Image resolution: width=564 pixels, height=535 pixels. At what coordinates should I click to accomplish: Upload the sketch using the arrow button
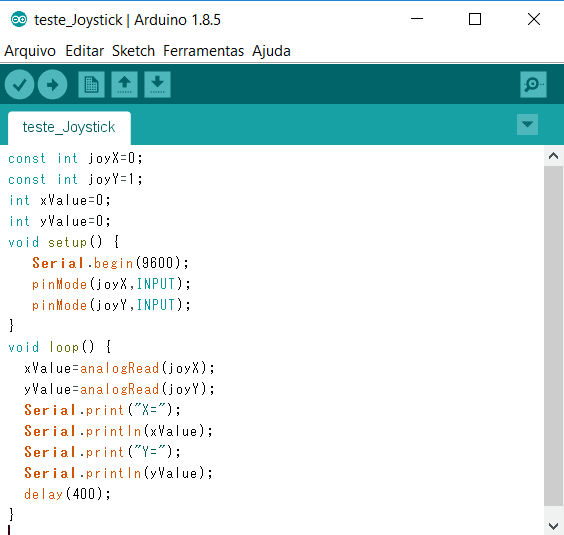coord(53,85)
